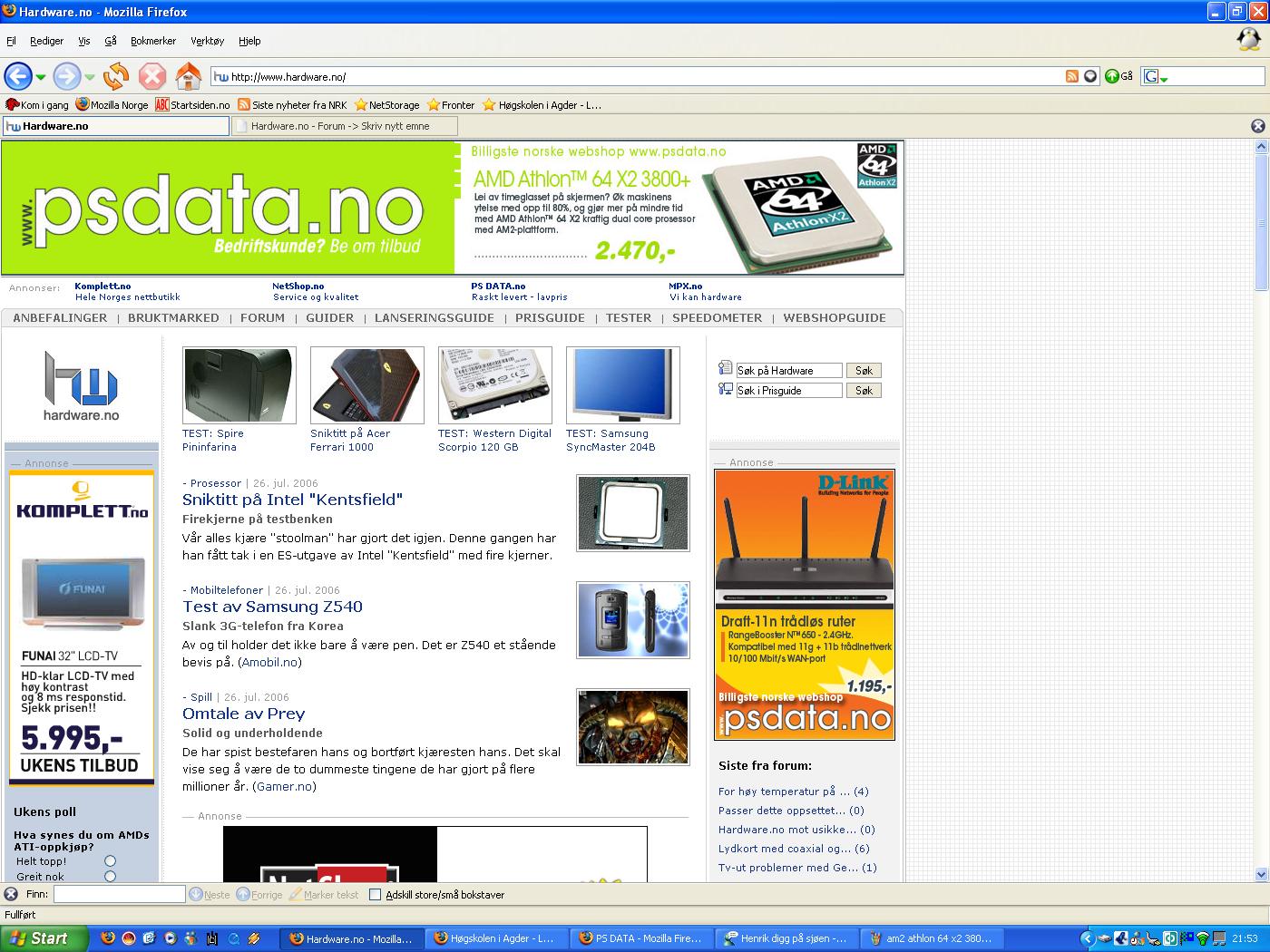Image resolution: width=1270 pixels, height=952 pixels.
Task: Open the Bokmerker menu
Action: [x=153, y=41]
